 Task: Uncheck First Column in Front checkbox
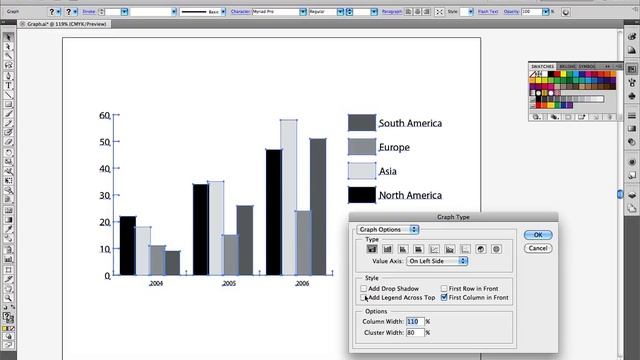tap(444, 298)
